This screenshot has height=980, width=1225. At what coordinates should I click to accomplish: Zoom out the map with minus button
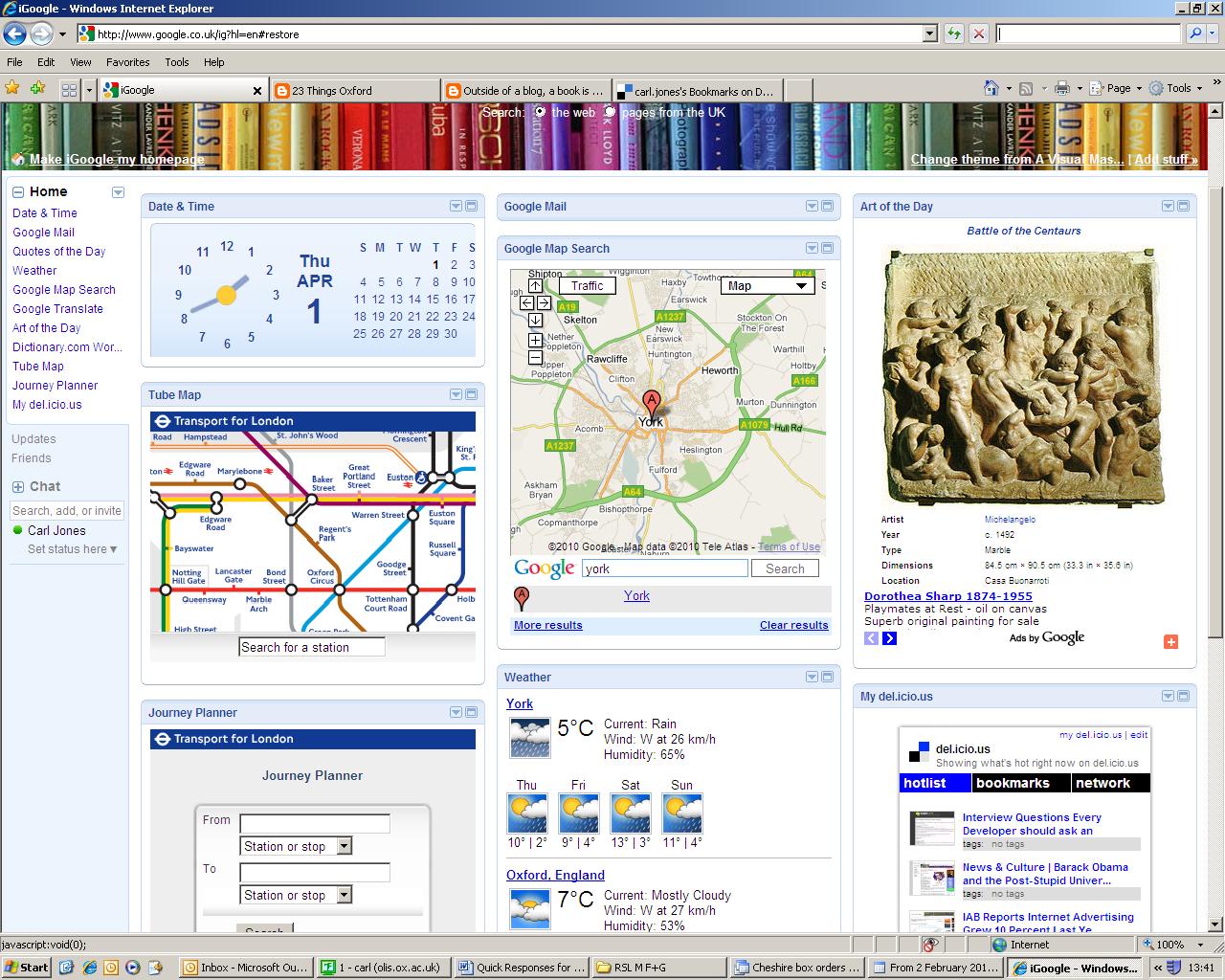pyautogui.click(x=535, y=357)
